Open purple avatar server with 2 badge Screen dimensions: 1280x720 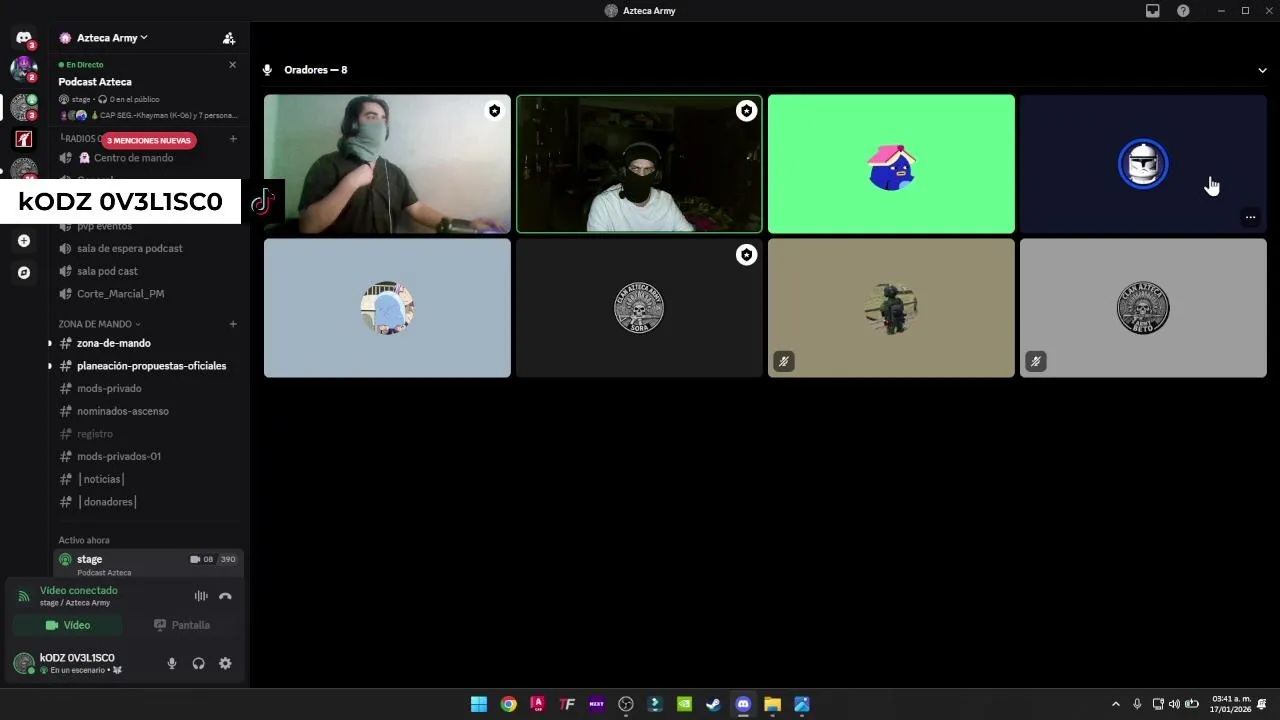coord(24,70)
